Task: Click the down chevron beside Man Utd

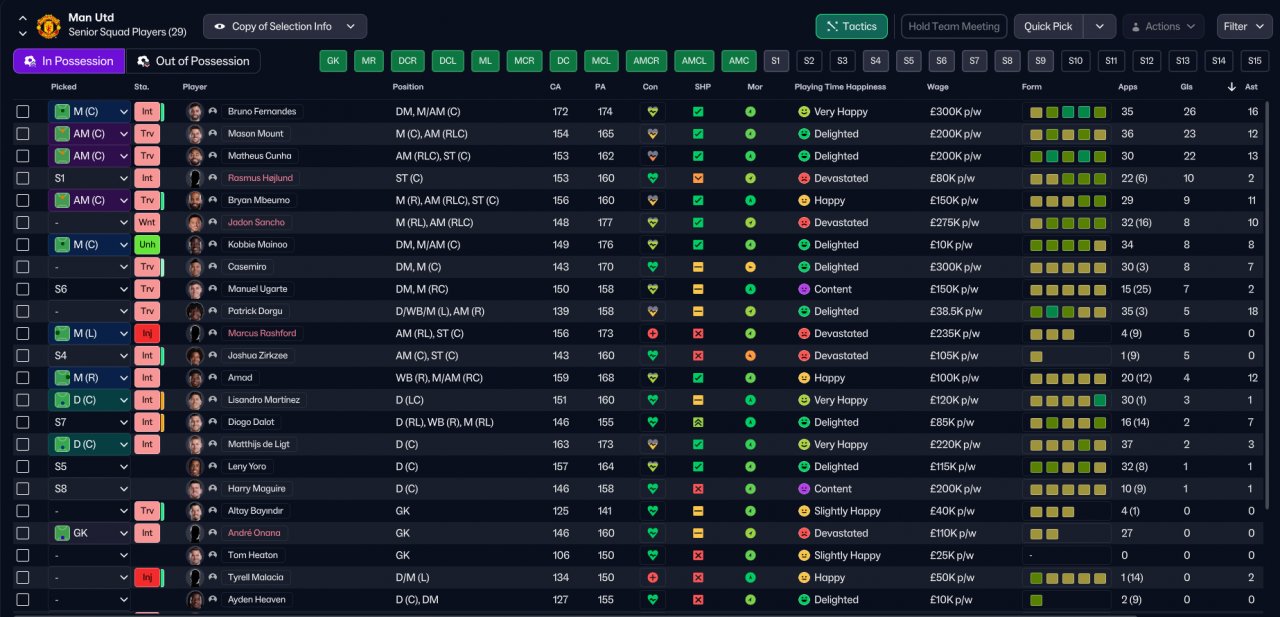Action: click(x=22, y=33)
